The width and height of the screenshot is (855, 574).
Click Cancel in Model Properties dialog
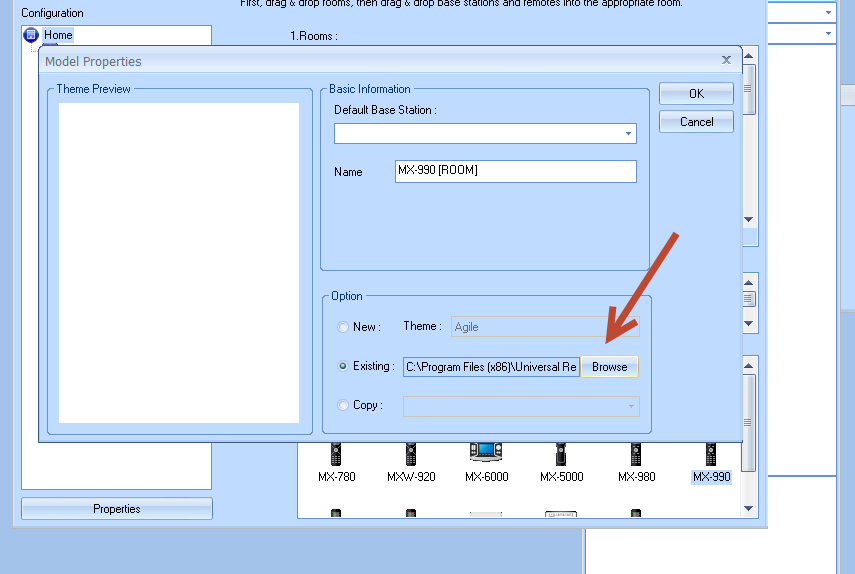(696, 122)
